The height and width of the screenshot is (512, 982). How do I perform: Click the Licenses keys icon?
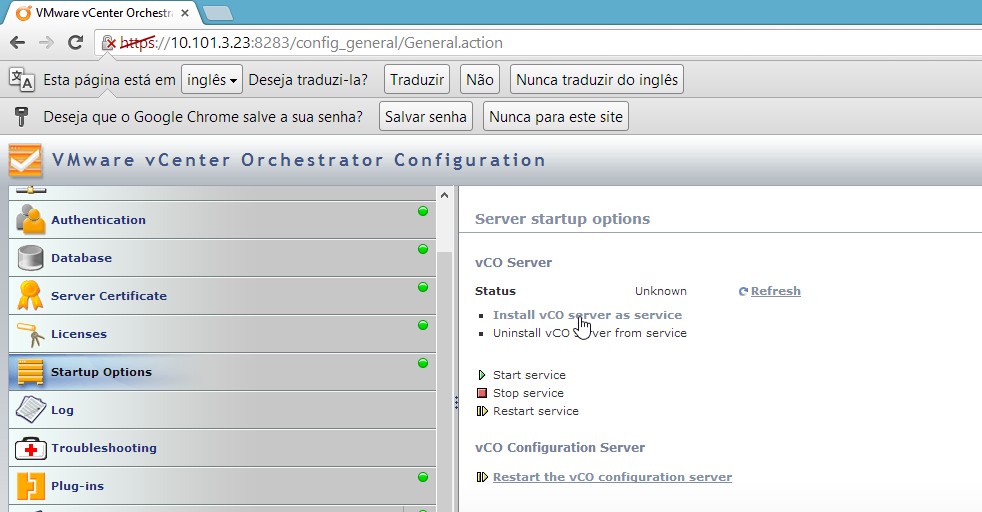31,334
